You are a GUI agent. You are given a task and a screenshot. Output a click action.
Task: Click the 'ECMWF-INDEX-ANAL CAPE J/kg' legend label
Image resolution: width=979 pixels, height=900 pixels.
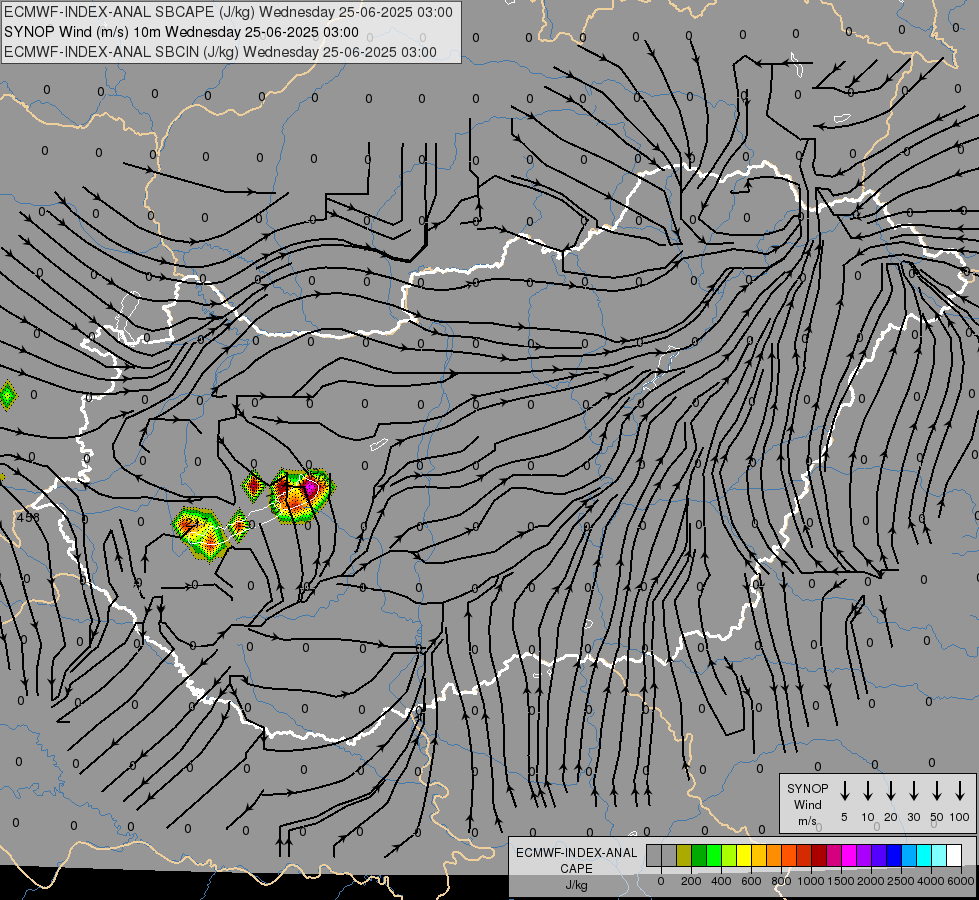pyautogui.click(x=576, y=868)
